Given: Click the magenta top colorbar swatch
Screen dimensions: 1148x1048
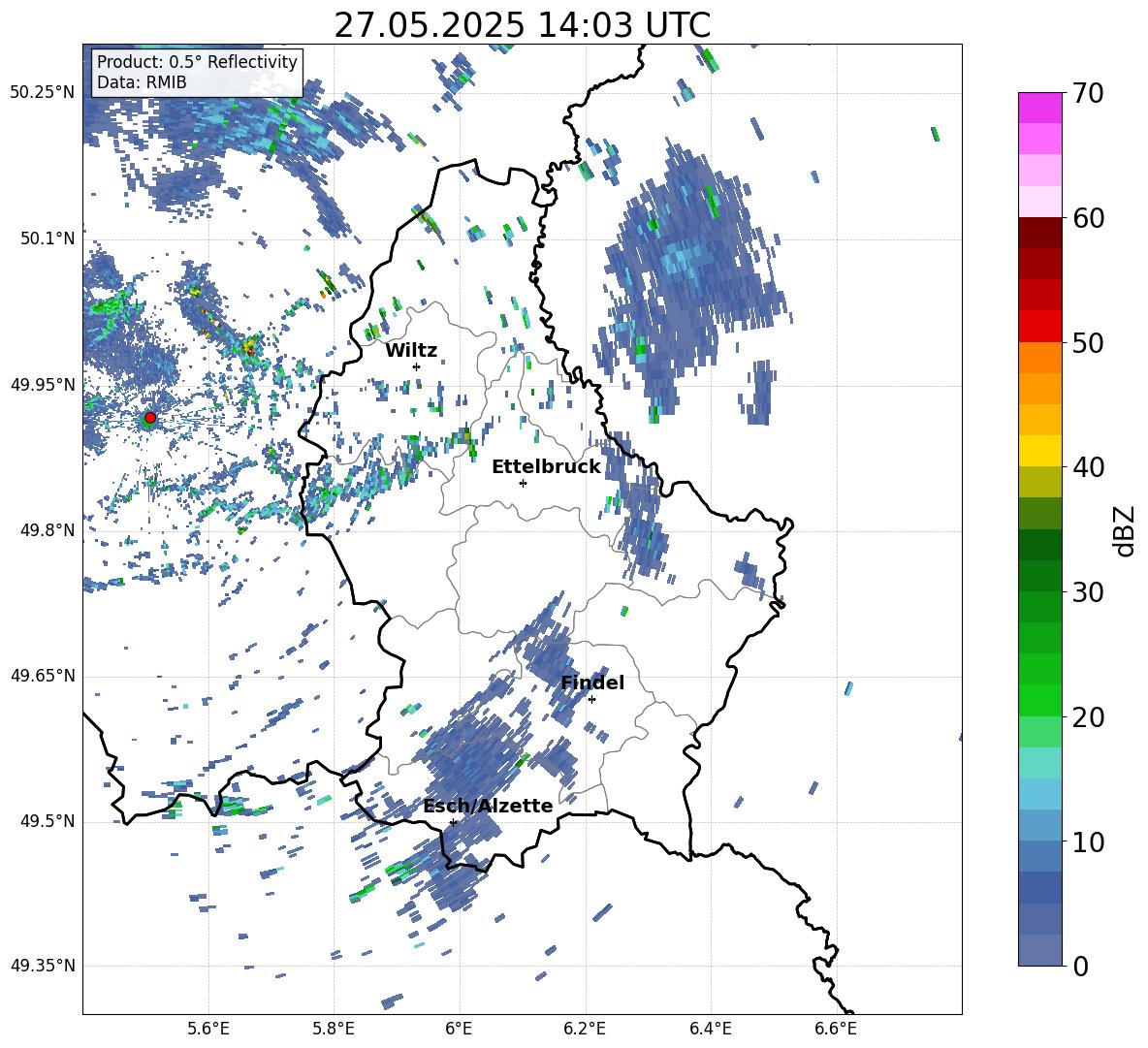Looking at the screenshot, I should coord(1039,108).
